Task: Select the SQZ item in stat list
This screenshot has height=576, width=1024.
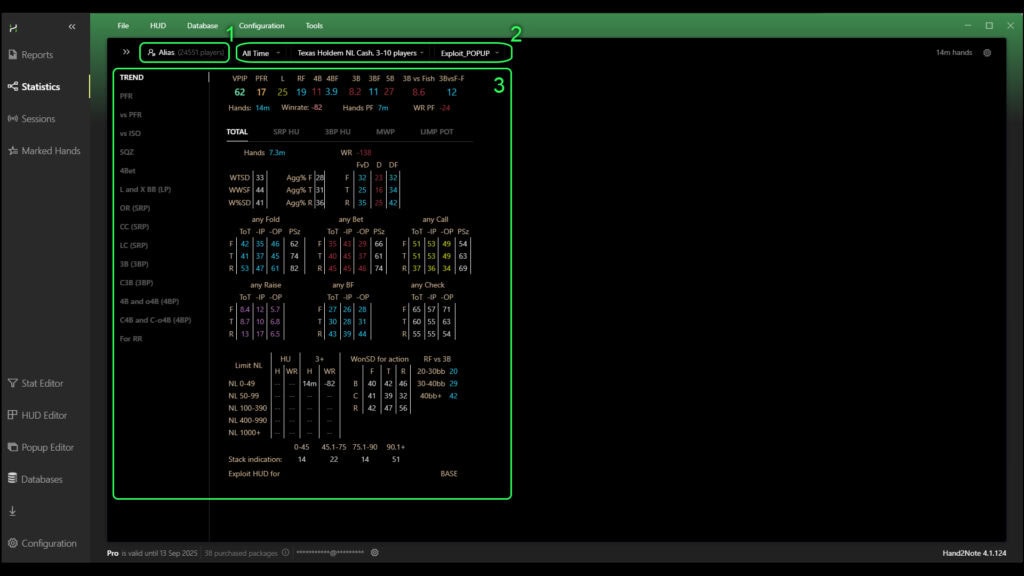Action: click(x=127, y=152)
